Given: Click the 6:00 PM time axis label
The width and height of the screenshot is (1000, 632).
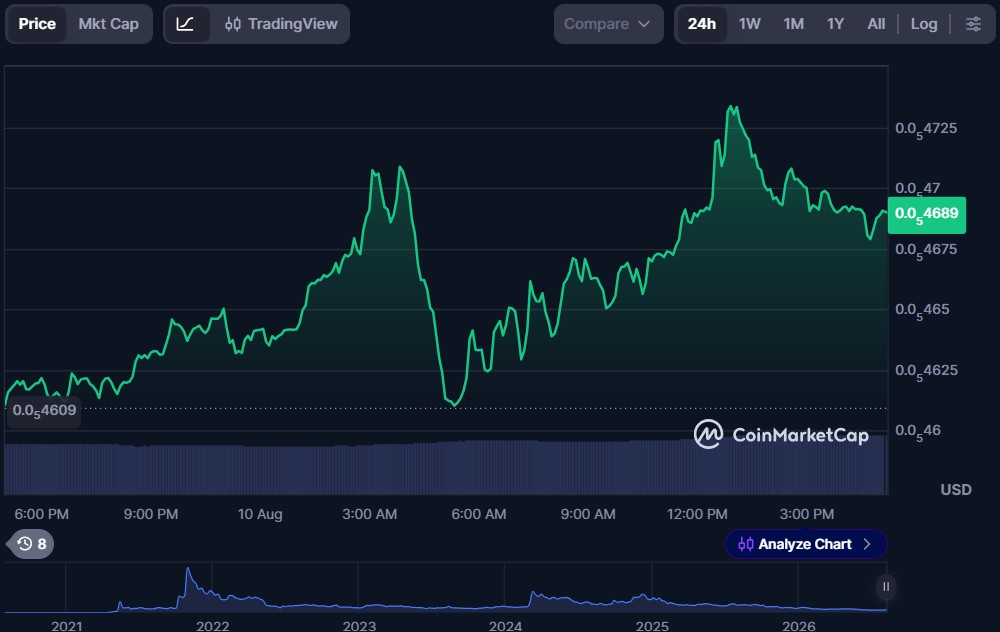Looking at the screenshot, I should click(x=41, y=514).
